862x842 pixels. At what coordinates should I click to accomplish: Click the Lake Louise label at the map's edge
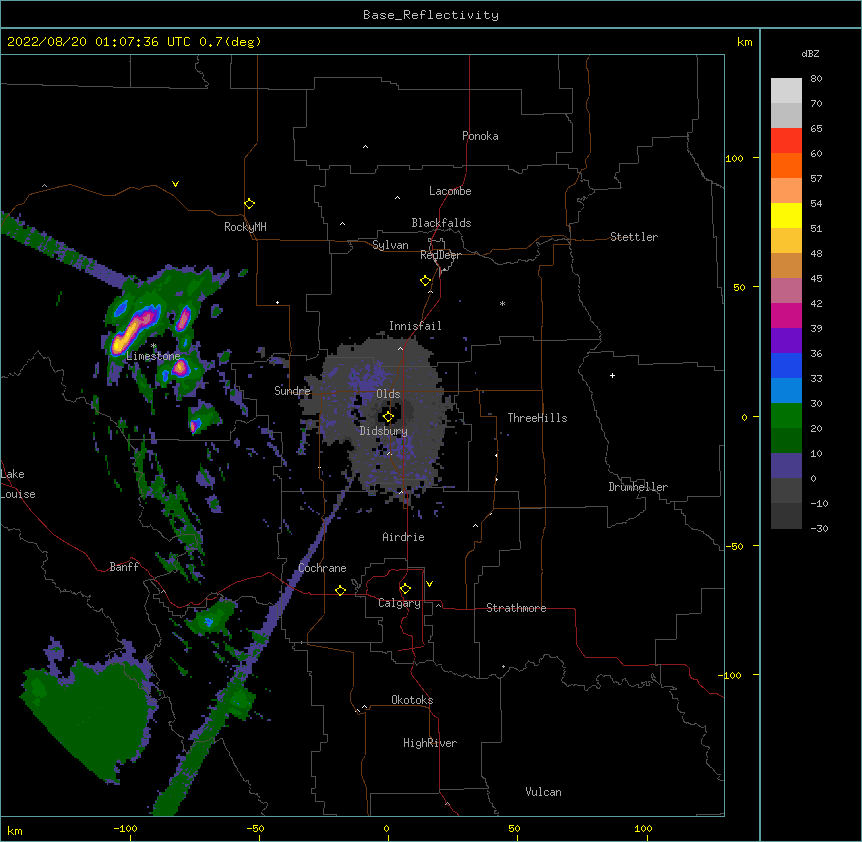pos(18,484)
